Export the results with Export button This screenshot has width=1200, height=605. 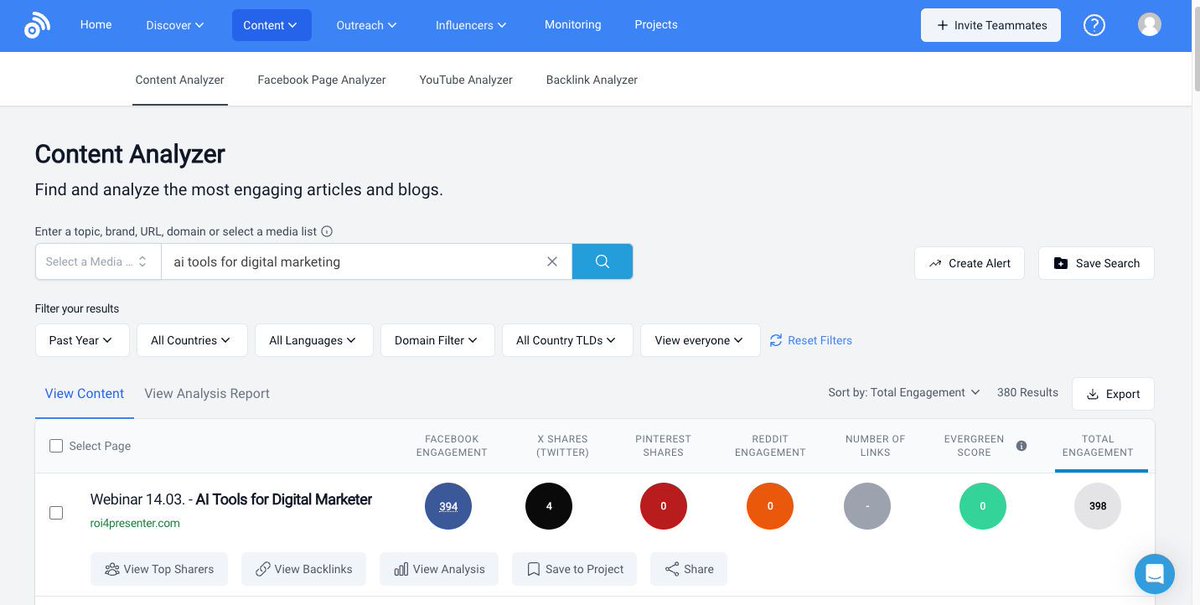1113,394
